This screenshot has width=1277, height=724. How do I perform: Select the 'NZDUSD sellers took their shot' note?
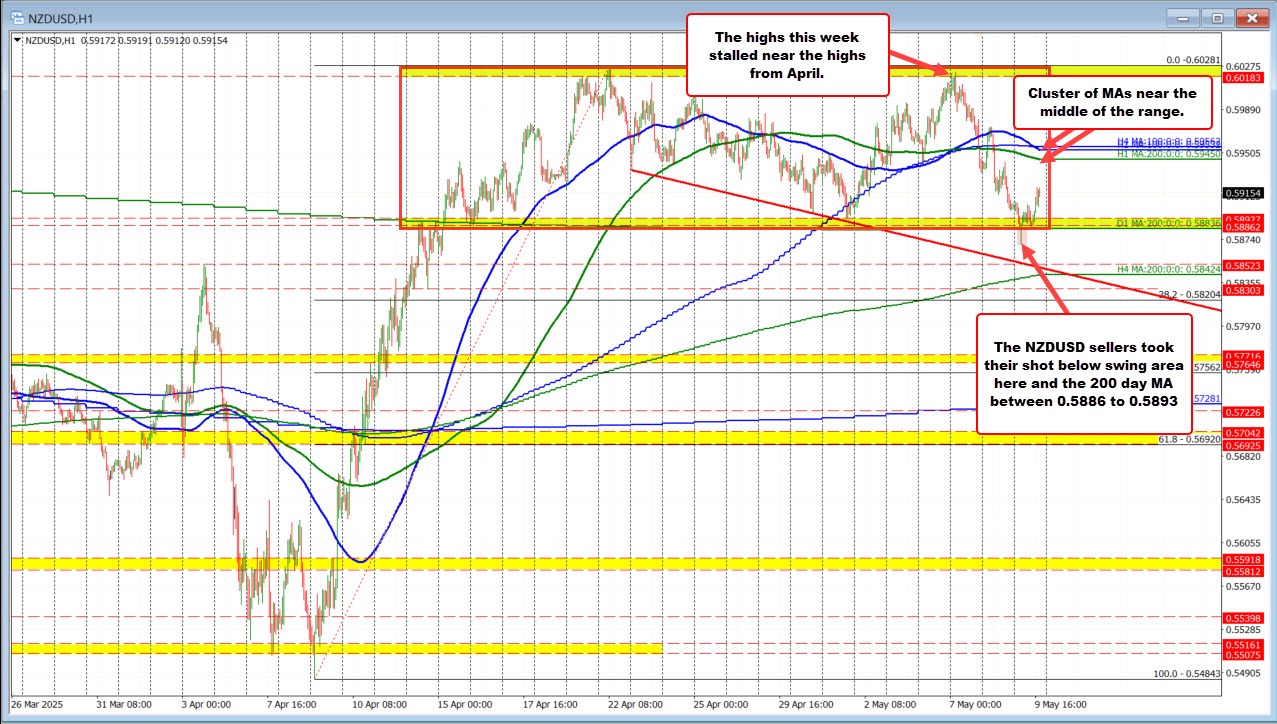pos(1084,373)
